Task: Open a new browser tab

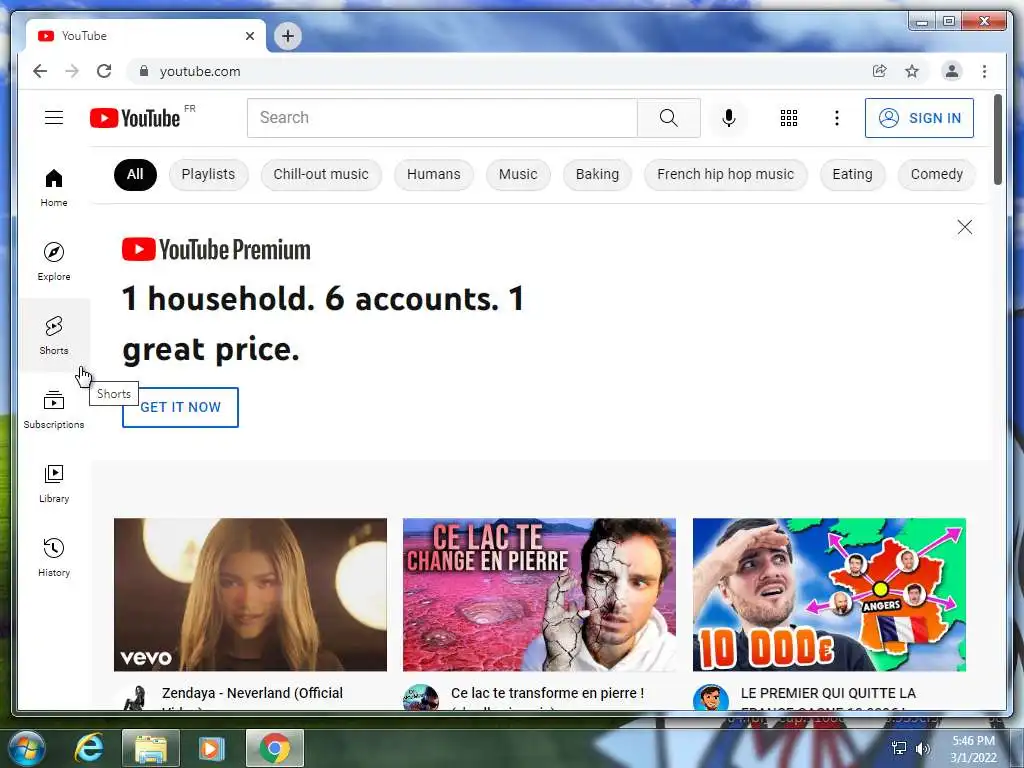Action: tap(287, 36)
